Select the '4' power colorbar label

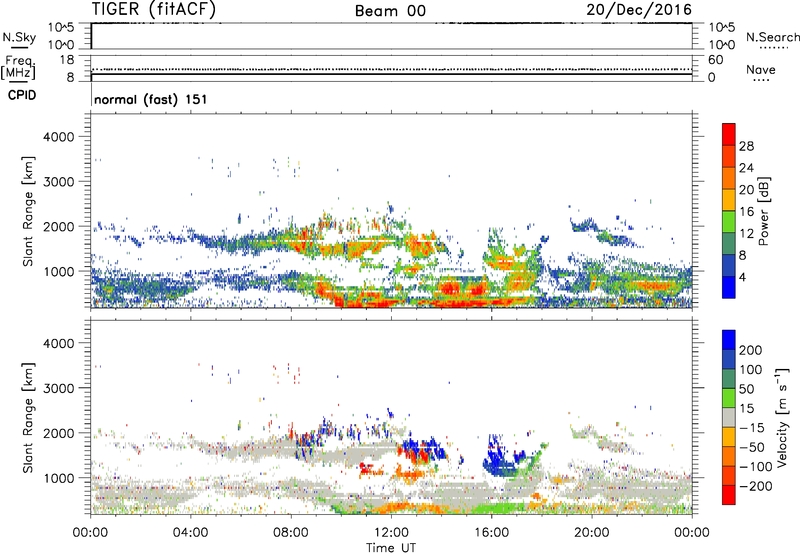(743, 277)
